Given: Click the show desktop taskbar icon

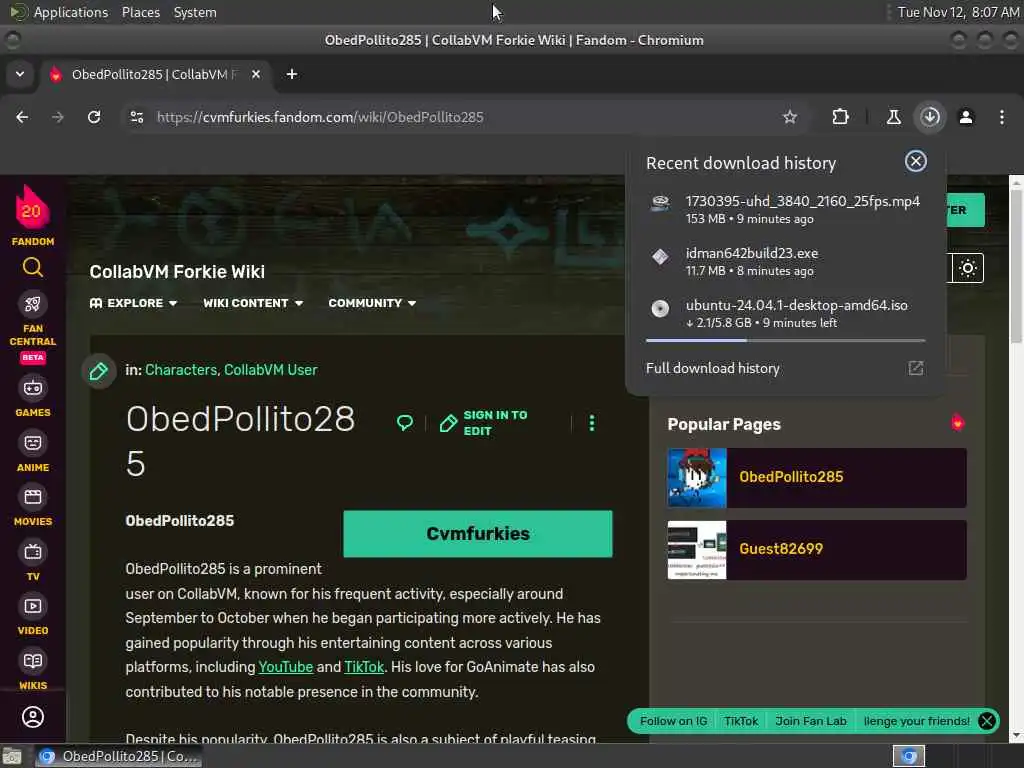Looking at the screenshot, I should [12, 756].
